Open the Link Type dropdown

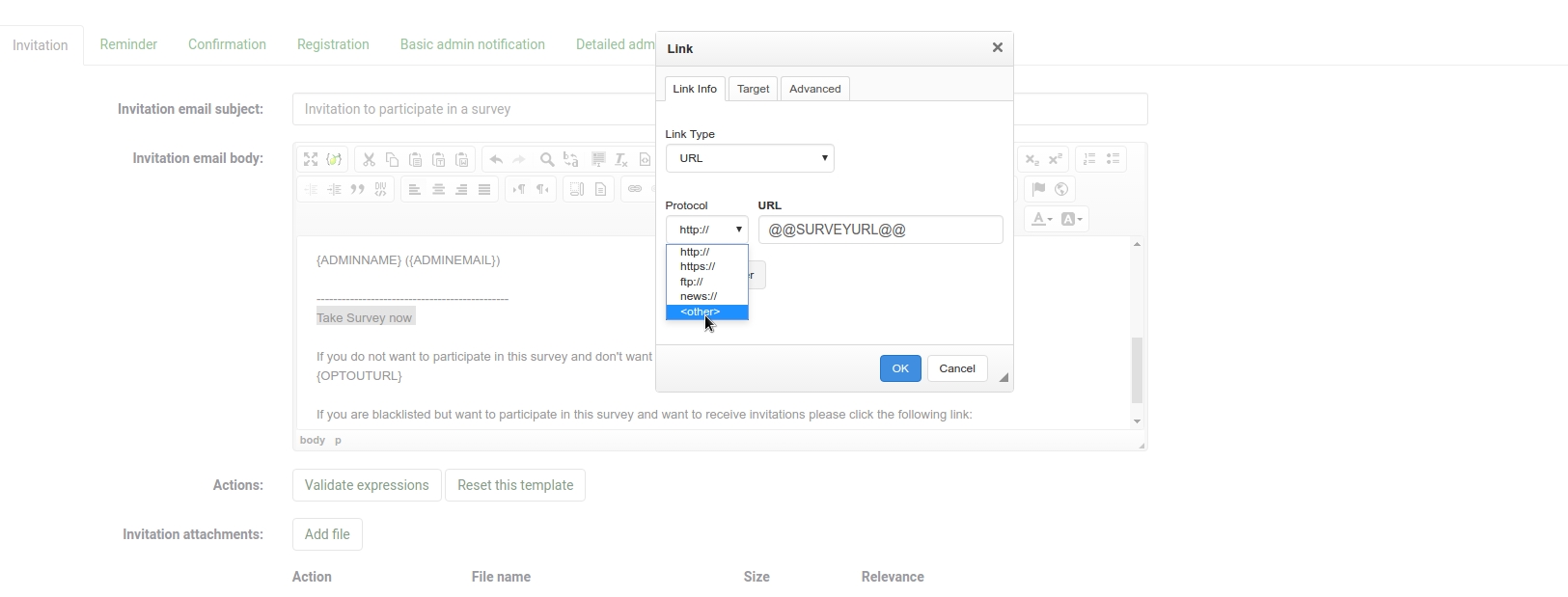[x=750, y=159]
